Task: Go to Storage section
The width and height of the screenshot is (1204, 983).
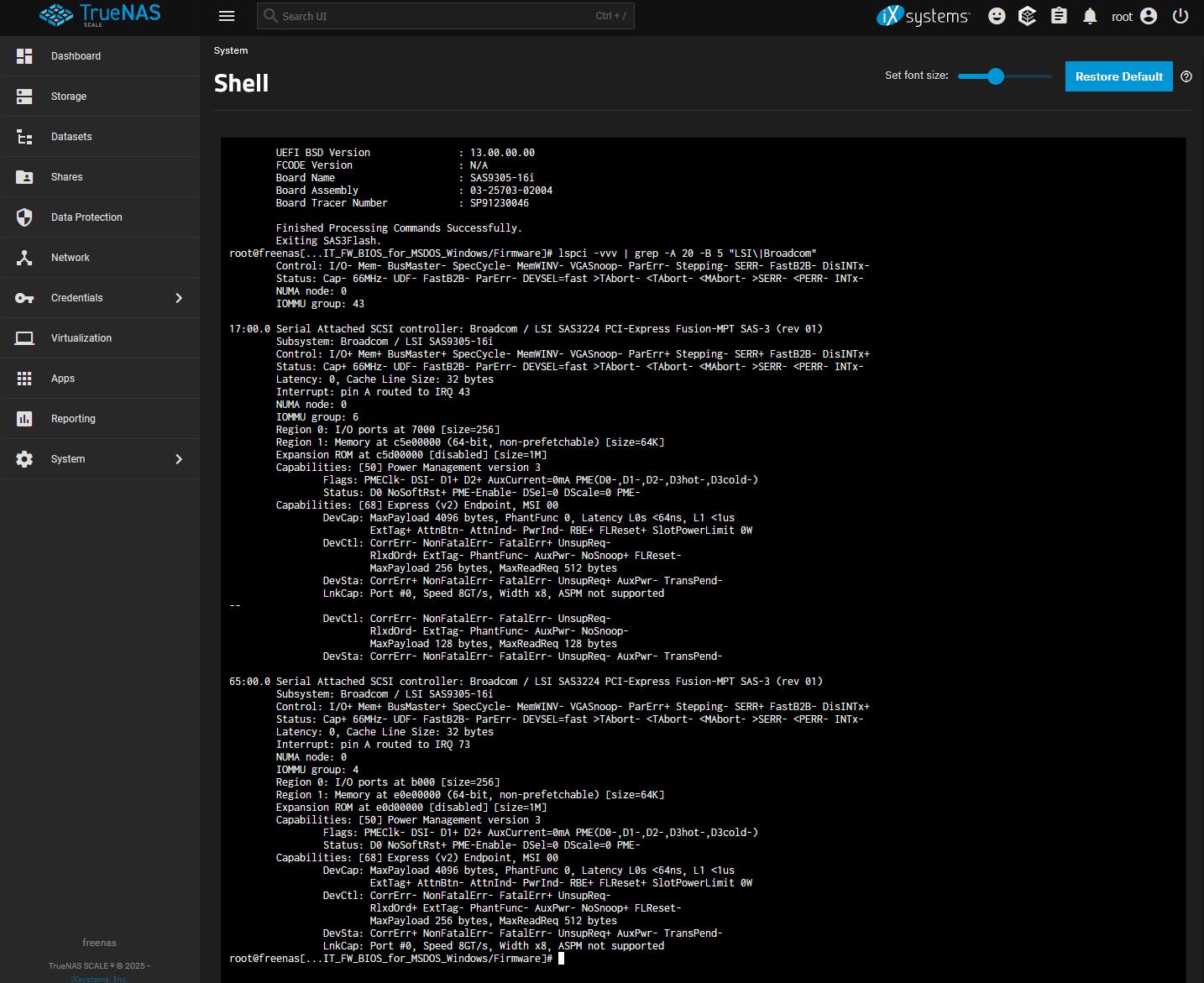Action: tap(69, 97)
